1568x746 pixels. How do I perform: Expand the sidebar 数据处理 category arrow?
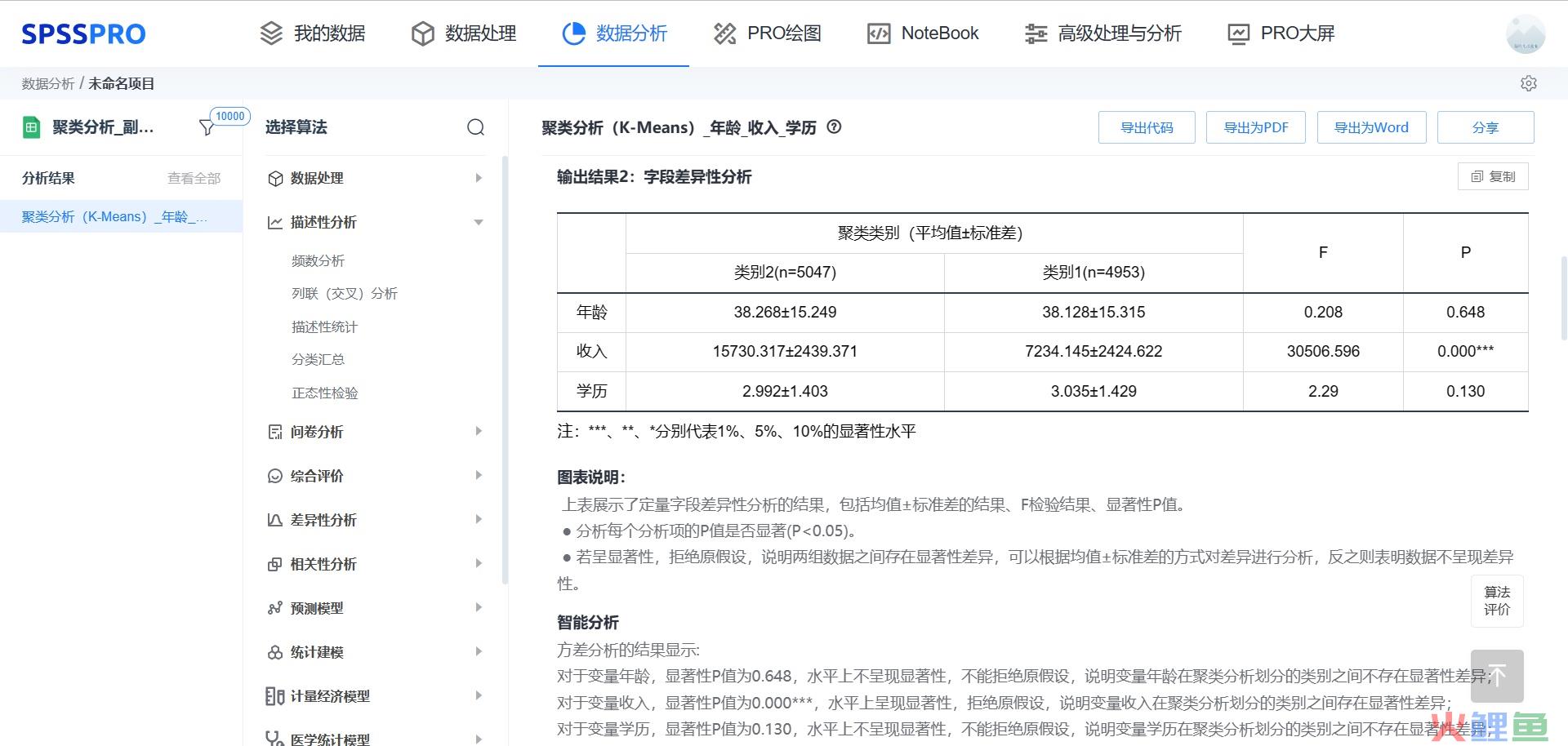[x=479, y=178]
